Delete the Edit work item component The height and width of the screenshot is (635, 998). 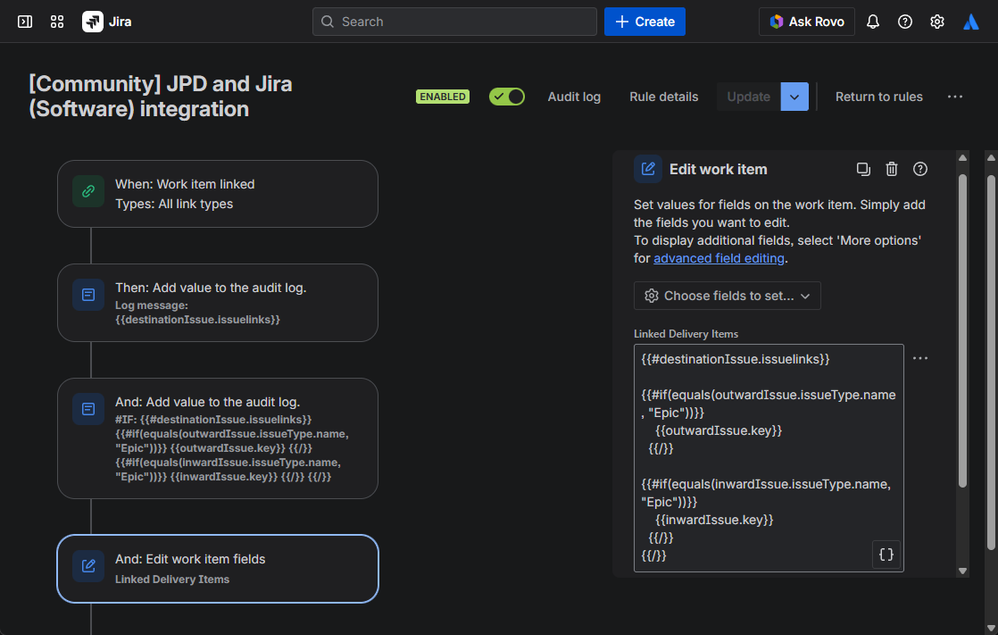pos(892,169)
